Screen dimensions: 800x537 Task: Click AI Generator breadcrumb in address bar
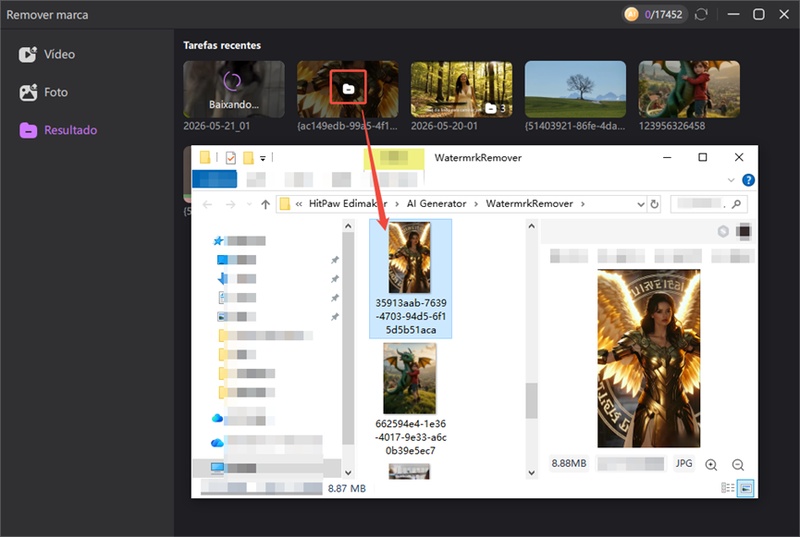[436, 203]
